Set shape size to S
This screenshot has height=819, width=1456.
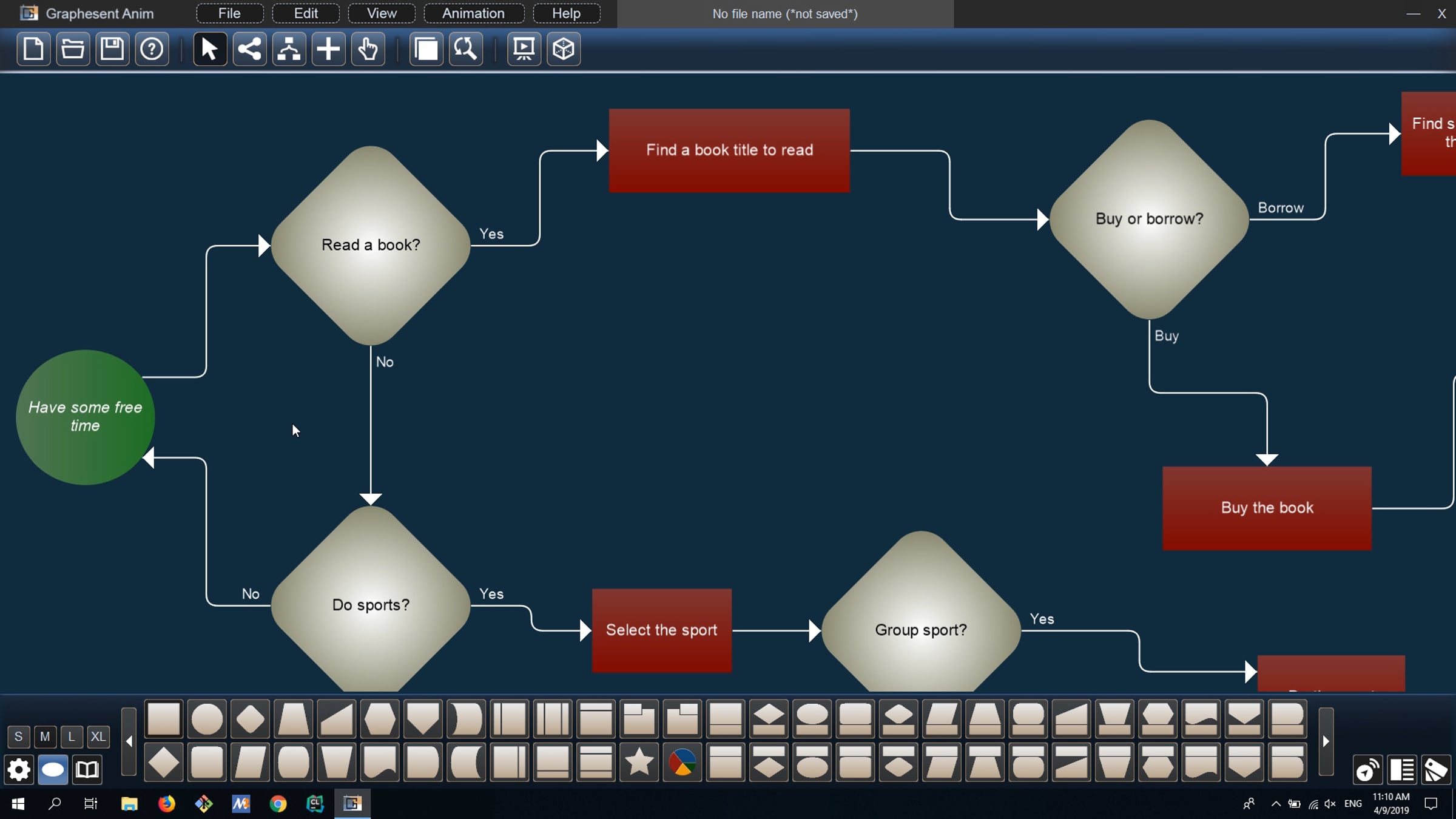click(x=18, y=736)
